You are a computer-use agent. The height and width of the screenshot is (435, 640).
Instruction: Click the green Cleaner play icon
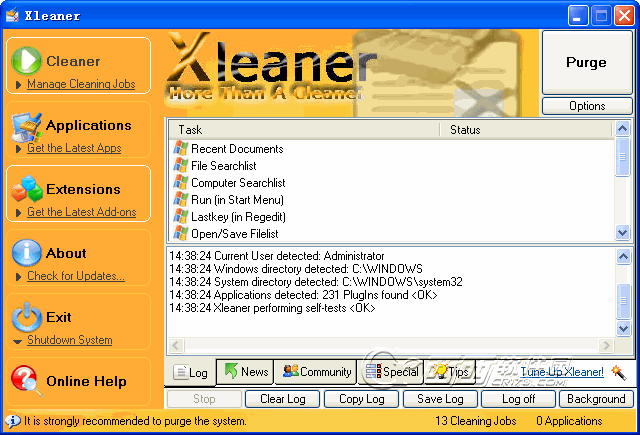coord(26,60)
